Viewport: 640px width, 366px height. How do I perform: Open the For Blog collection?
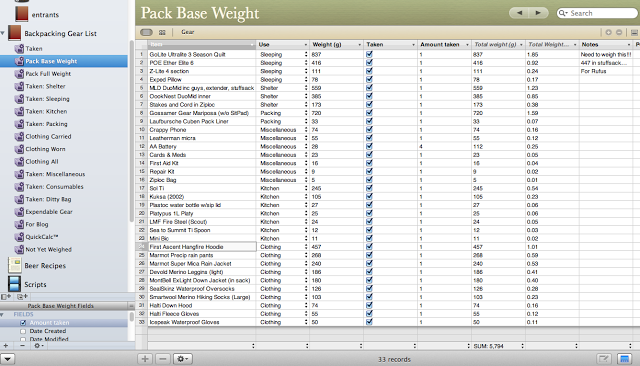tap(37, 224)
